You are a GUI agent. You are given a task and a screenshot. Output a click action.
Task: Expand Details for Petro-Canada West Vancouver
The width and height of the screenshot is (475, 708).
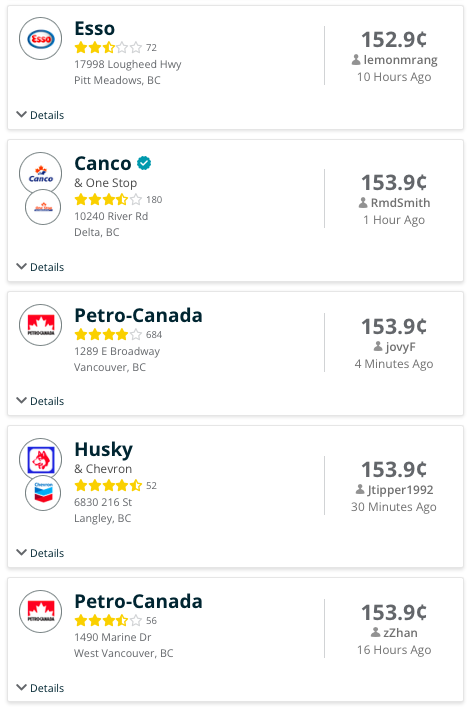point(40,688)
